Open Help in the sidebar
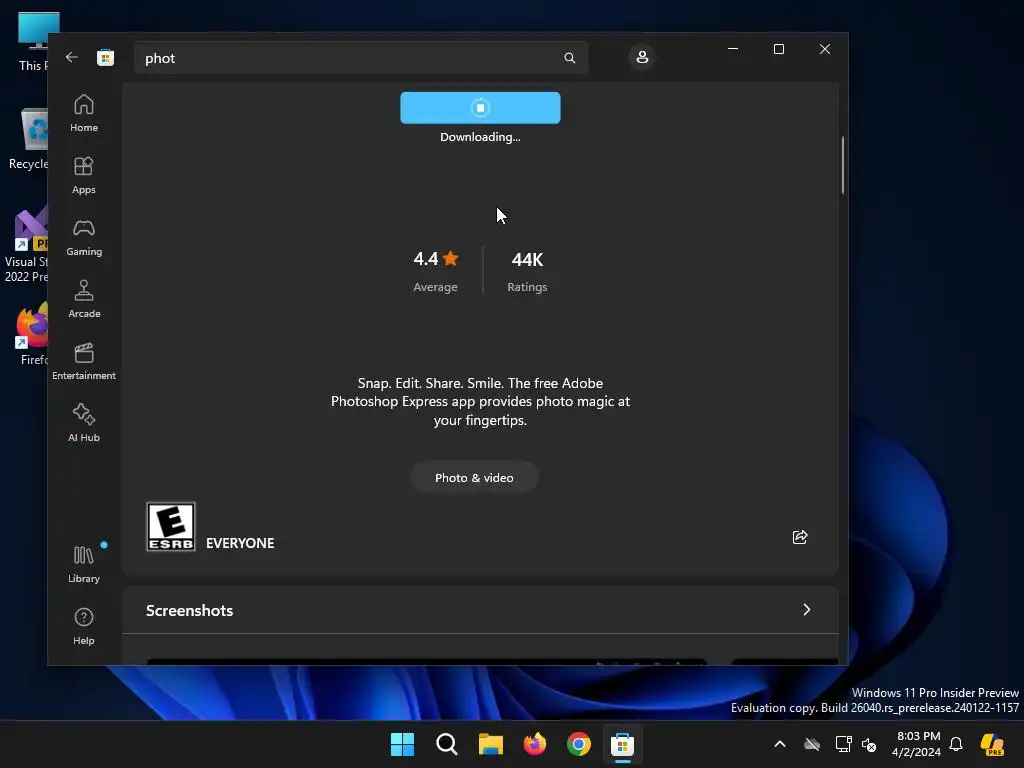 (x=84, y=626)
